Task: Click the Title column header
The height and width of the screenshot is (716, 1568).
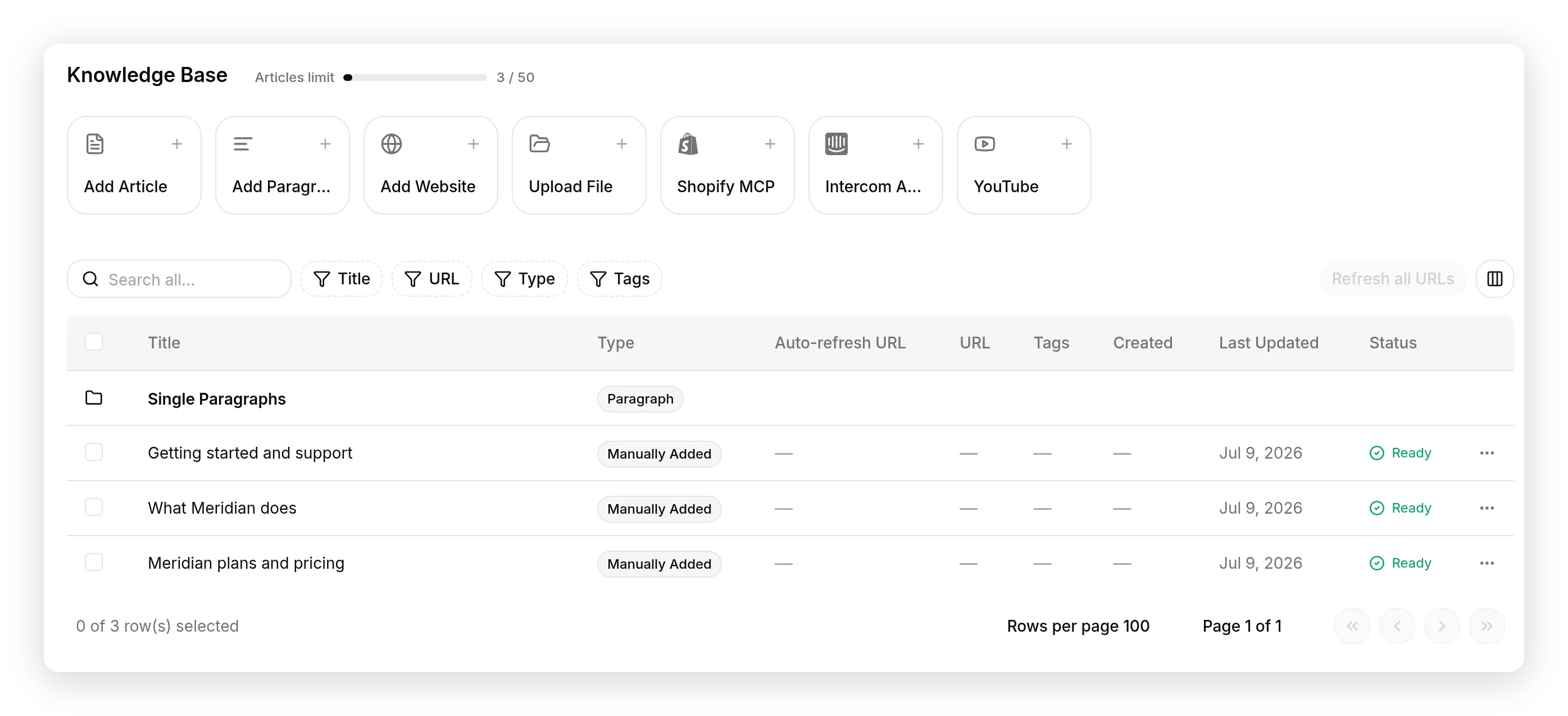Action: coord(163,343)
